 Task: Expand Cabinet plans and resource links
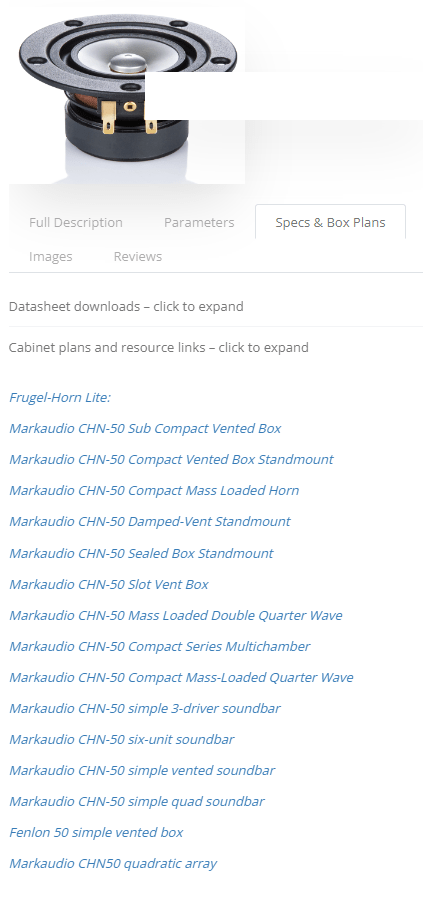tap(159, 347)
